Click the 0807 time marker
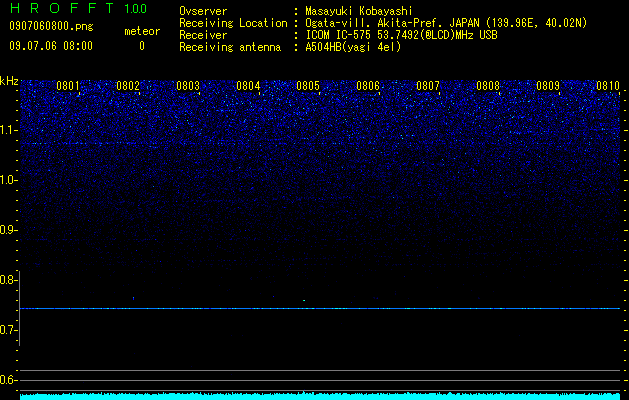The width and height of the screenshot is (629, 400). click(x=428, y=86)
